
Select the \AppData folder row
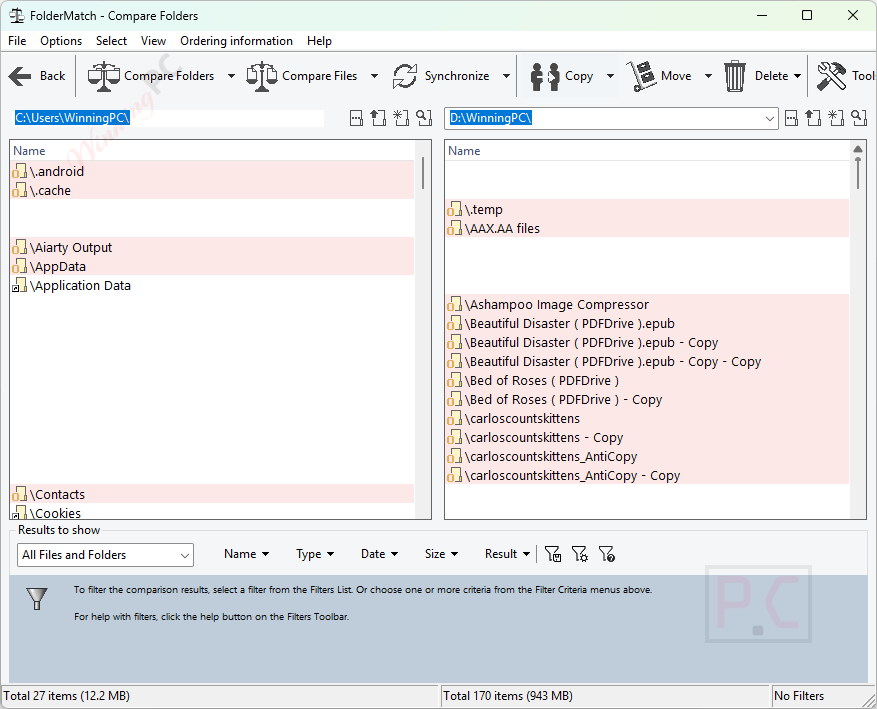pyautogui.click(x=213, y=266)
